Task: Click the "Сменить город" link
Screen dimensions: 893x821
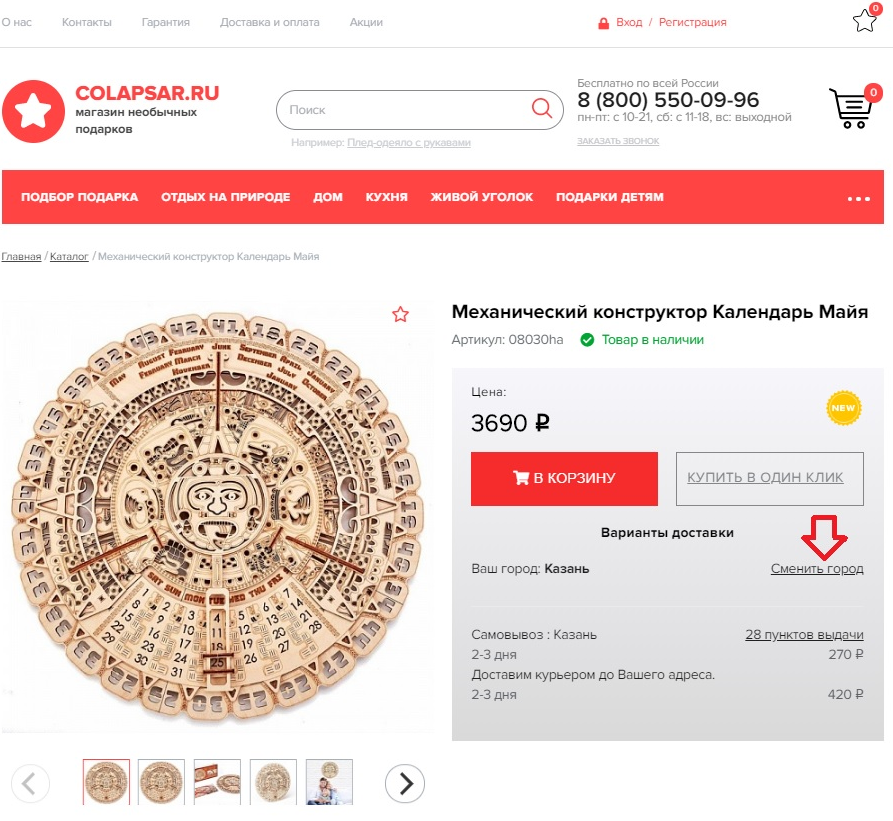Action: click(x=817, y=569)
